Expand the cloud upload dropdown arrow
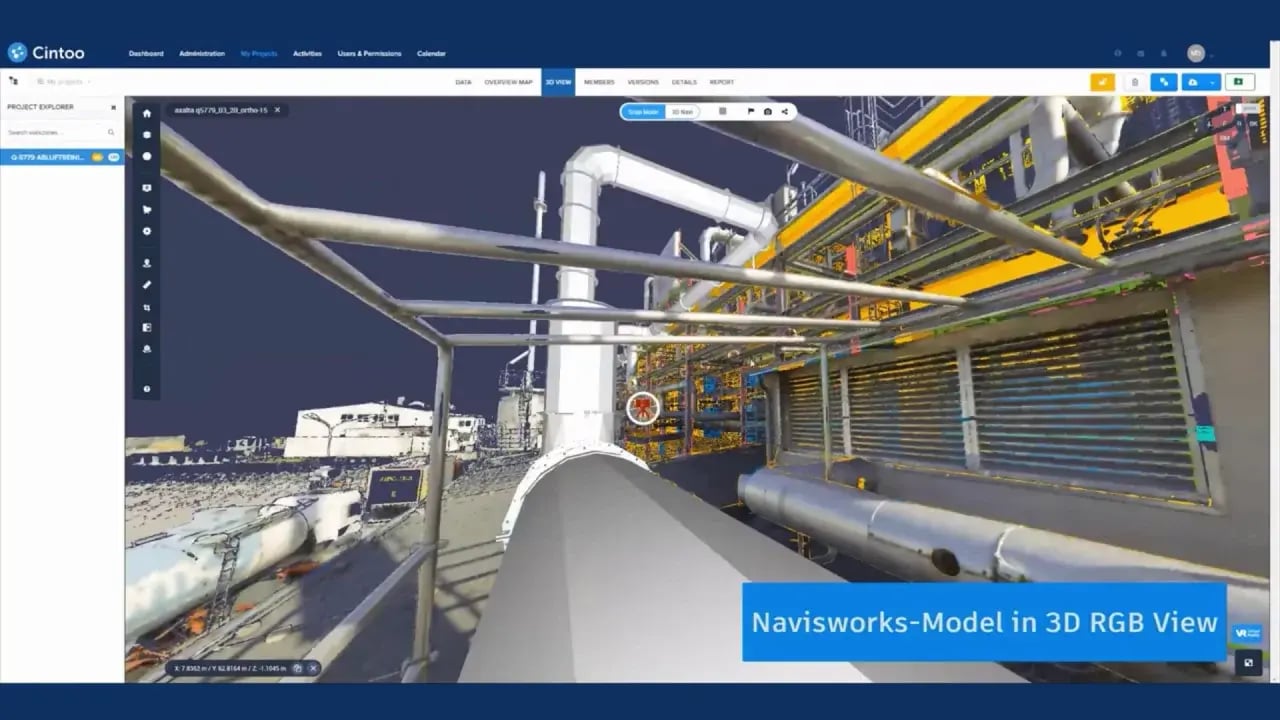This screenshot has height=720, width=1280. (1212, 82)
